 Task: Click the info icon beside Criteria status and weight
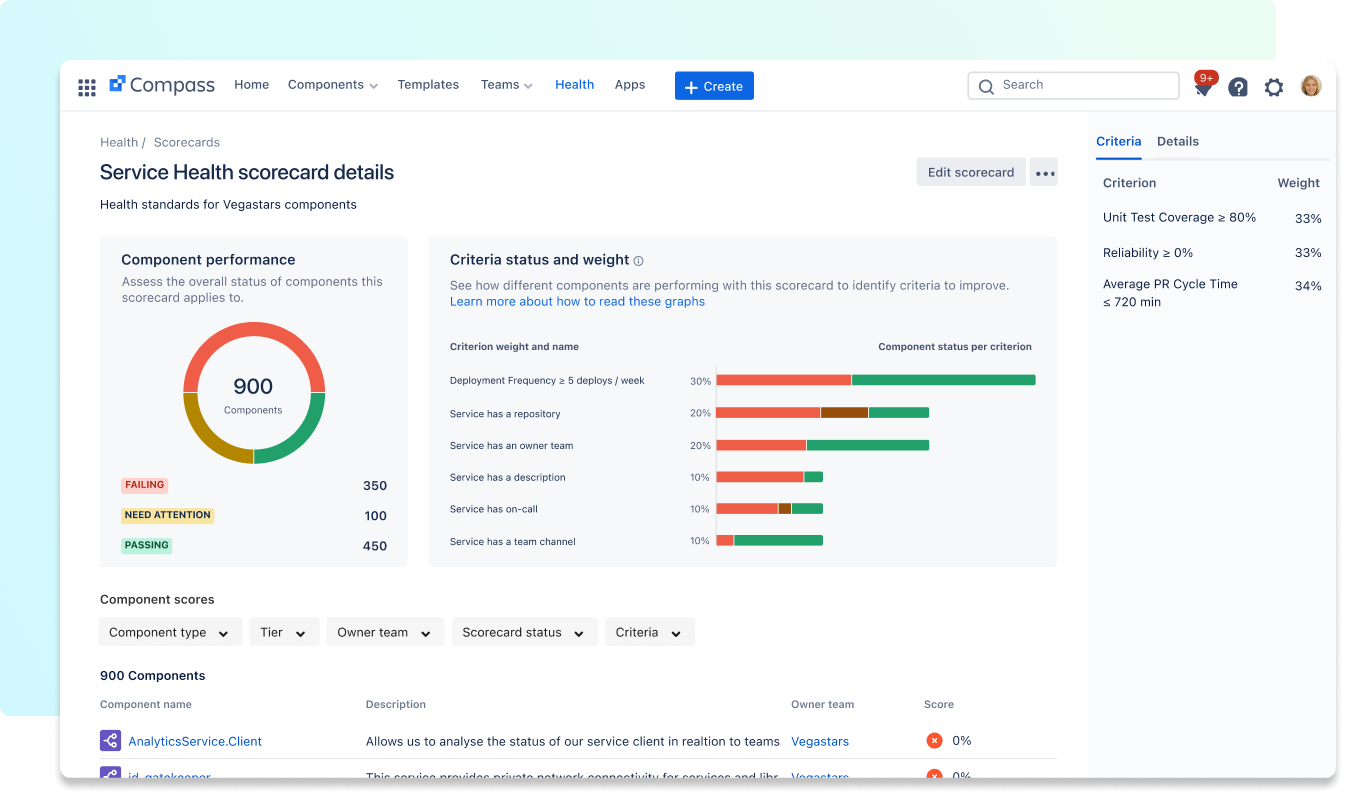(x=638, y=261)
